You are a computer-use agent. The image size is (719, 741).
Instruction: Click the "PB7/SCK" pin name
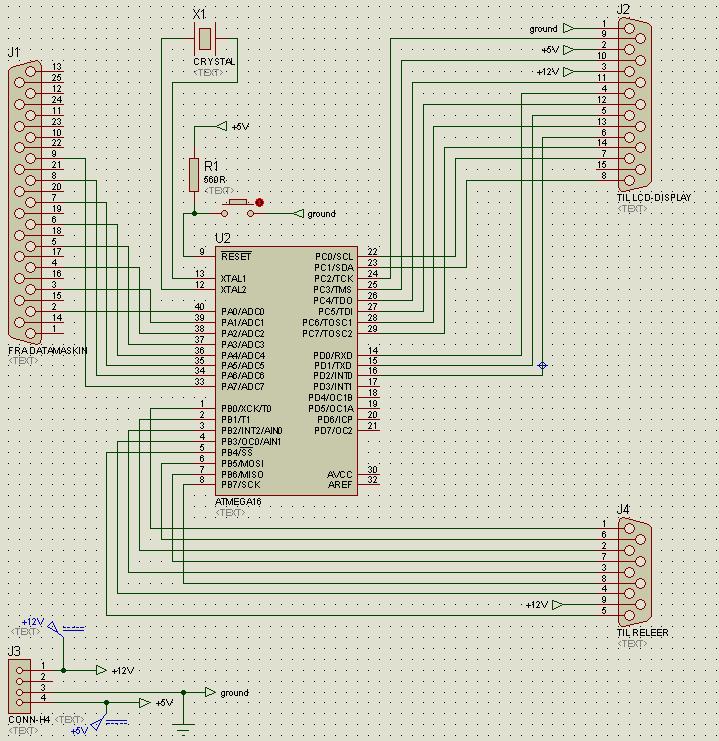tap(241, 484)
